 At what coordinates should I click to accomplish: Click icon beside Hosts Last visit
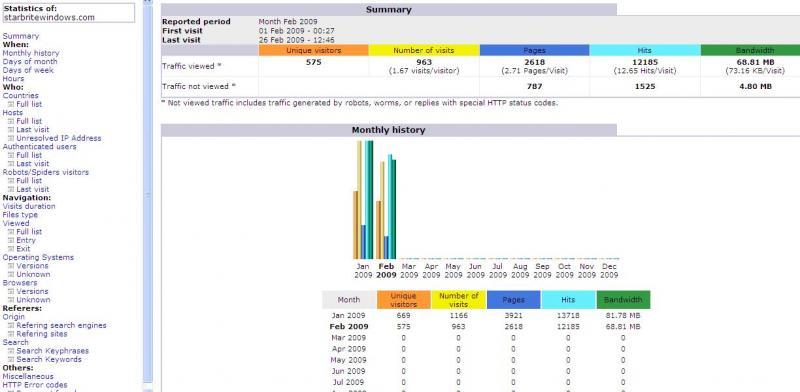click(x=11, y=130)
